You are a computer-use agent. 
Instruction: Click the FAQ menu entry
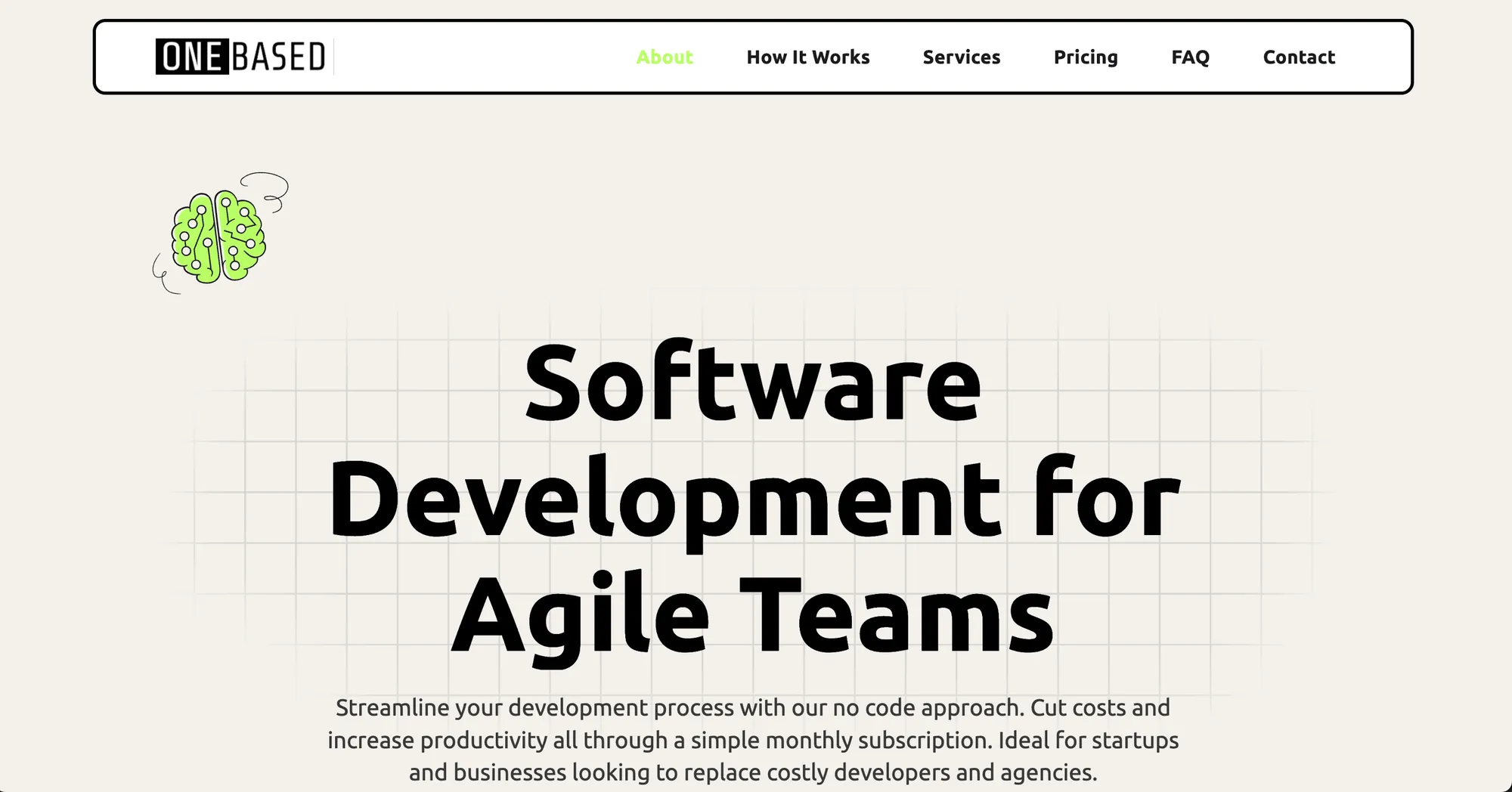click(1190, 57)
